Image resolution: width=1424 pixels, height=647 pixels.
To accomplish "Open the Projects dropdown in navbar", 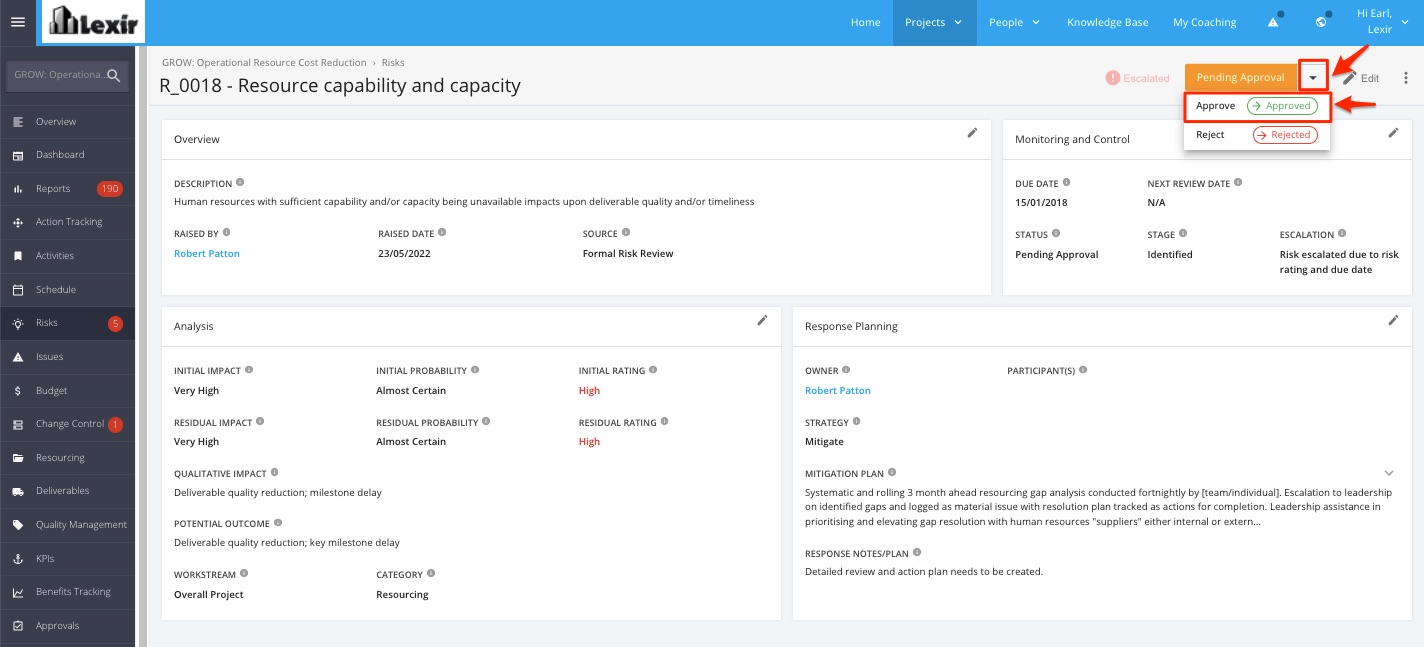I will tap(934, 22).
